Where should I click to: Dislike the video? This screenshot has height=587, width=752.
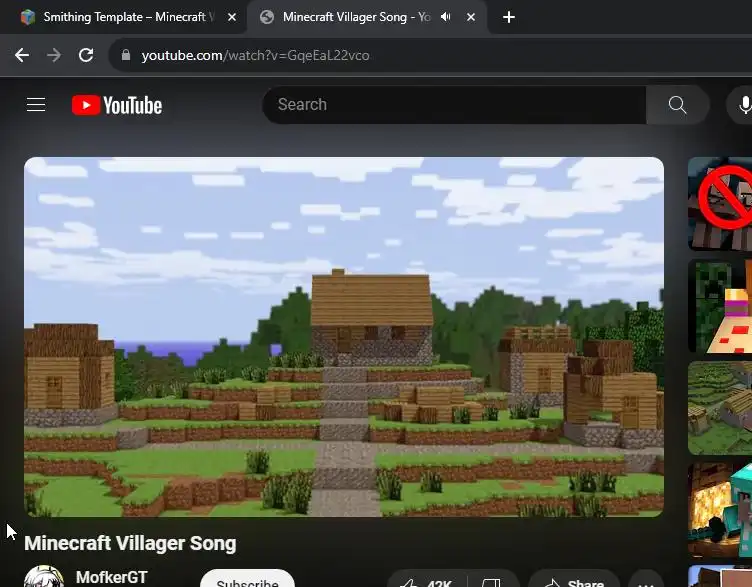[492, 580]
